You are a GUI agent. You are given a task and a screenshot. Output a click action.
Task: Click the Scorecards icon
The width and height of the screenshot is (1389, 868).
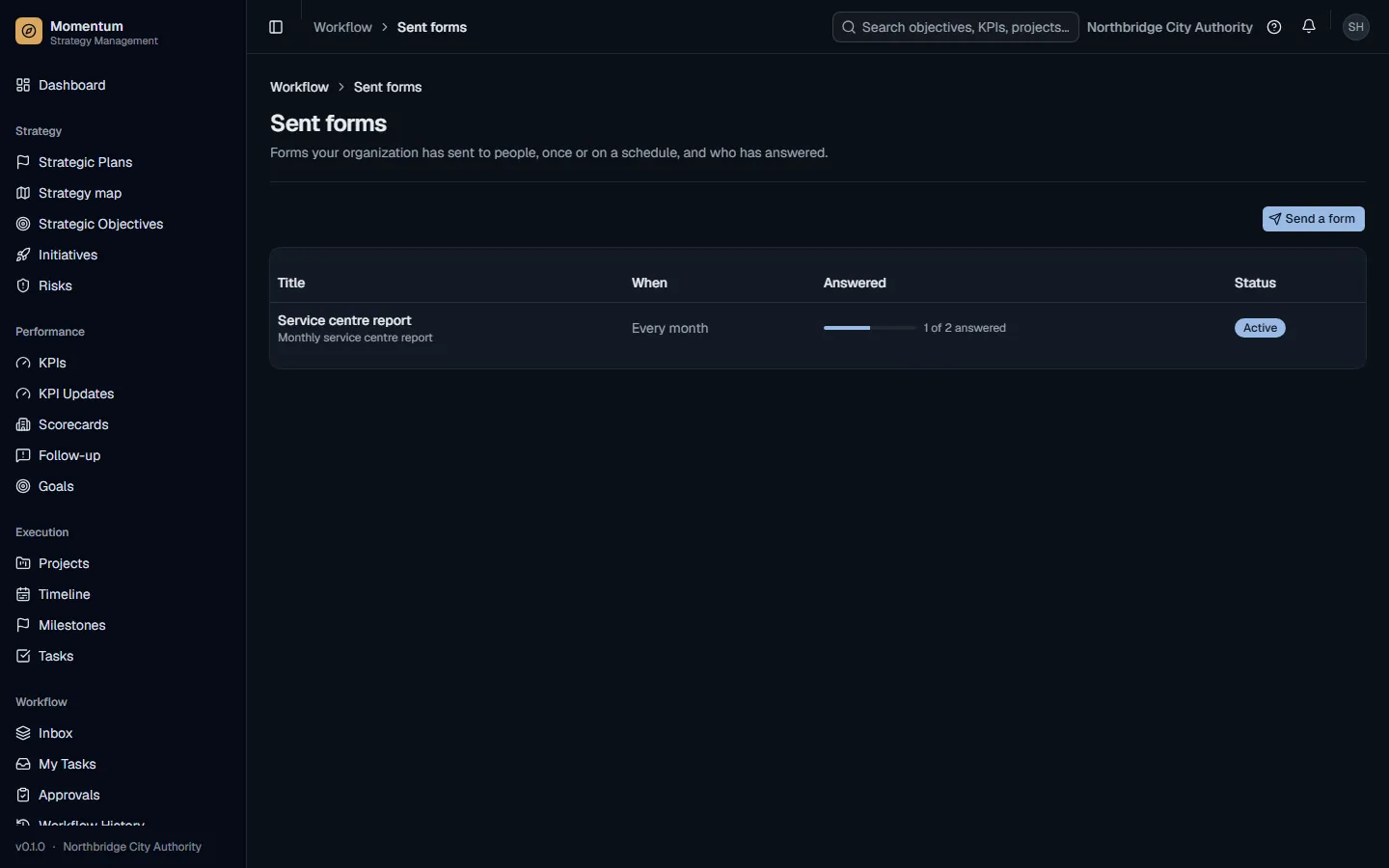tap(23, 424)
